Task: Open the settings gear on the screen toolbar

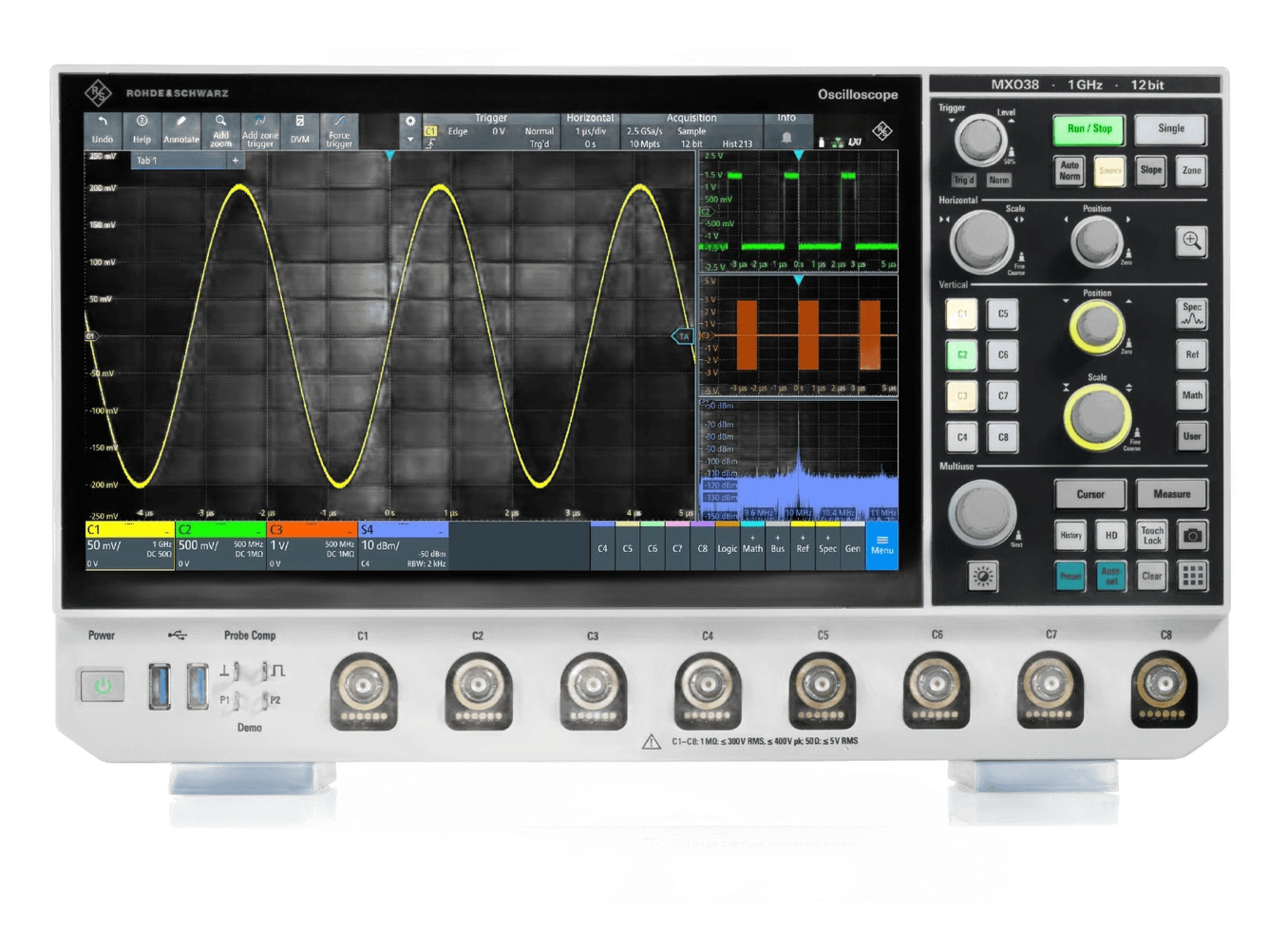Action: click(410, 122)
